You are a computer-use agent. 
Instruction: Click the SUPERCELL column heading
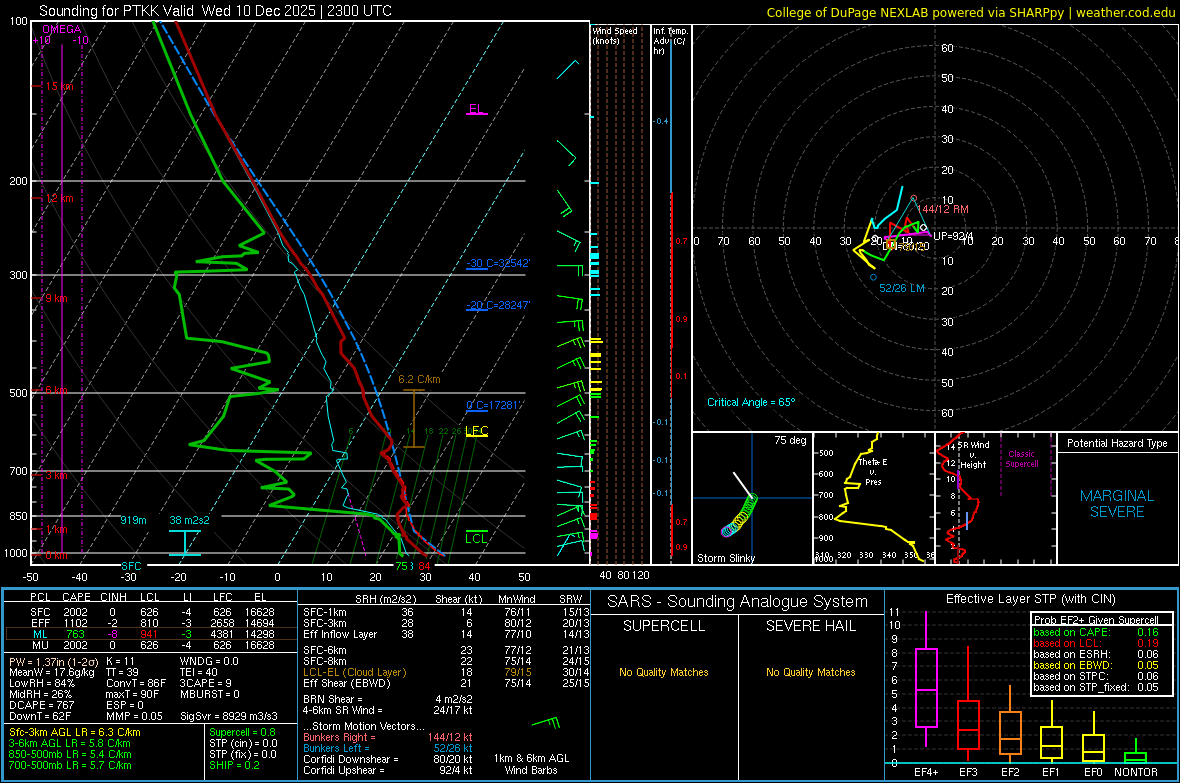click(x=664, y=626)
